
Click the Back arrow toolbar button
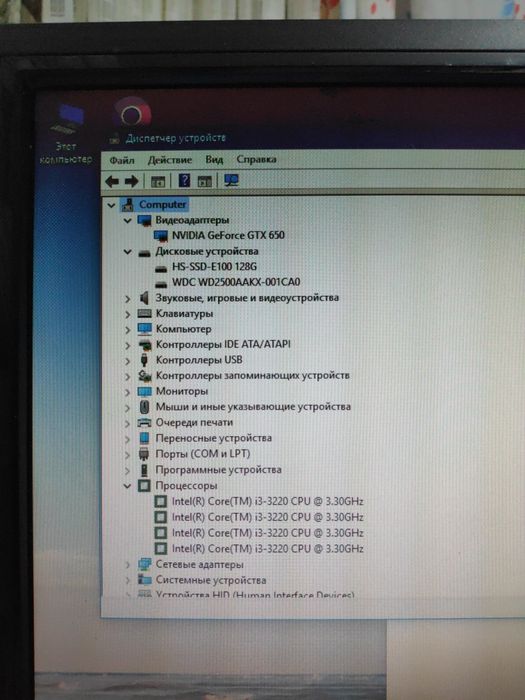pos(112,181)
